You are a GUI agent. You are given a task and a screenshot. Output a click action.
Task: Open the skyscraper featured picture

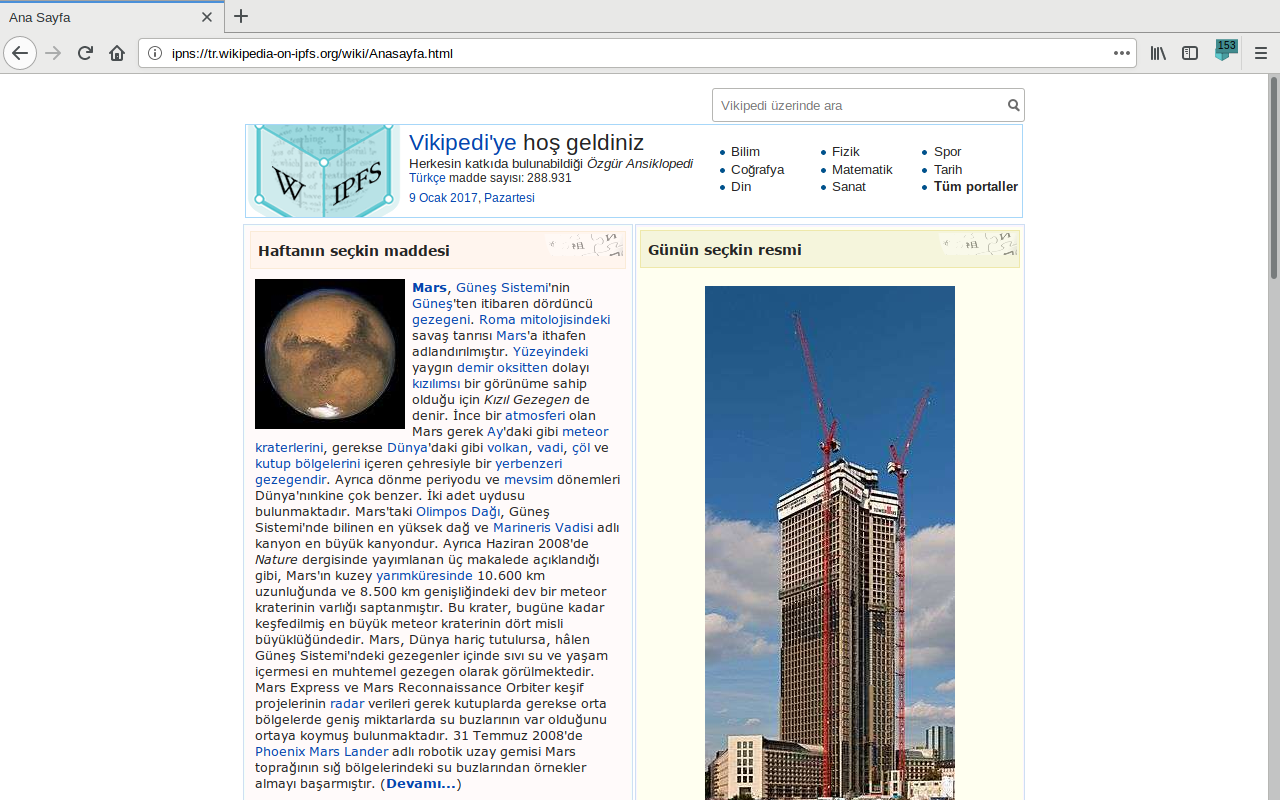click(x=830, y=543)
